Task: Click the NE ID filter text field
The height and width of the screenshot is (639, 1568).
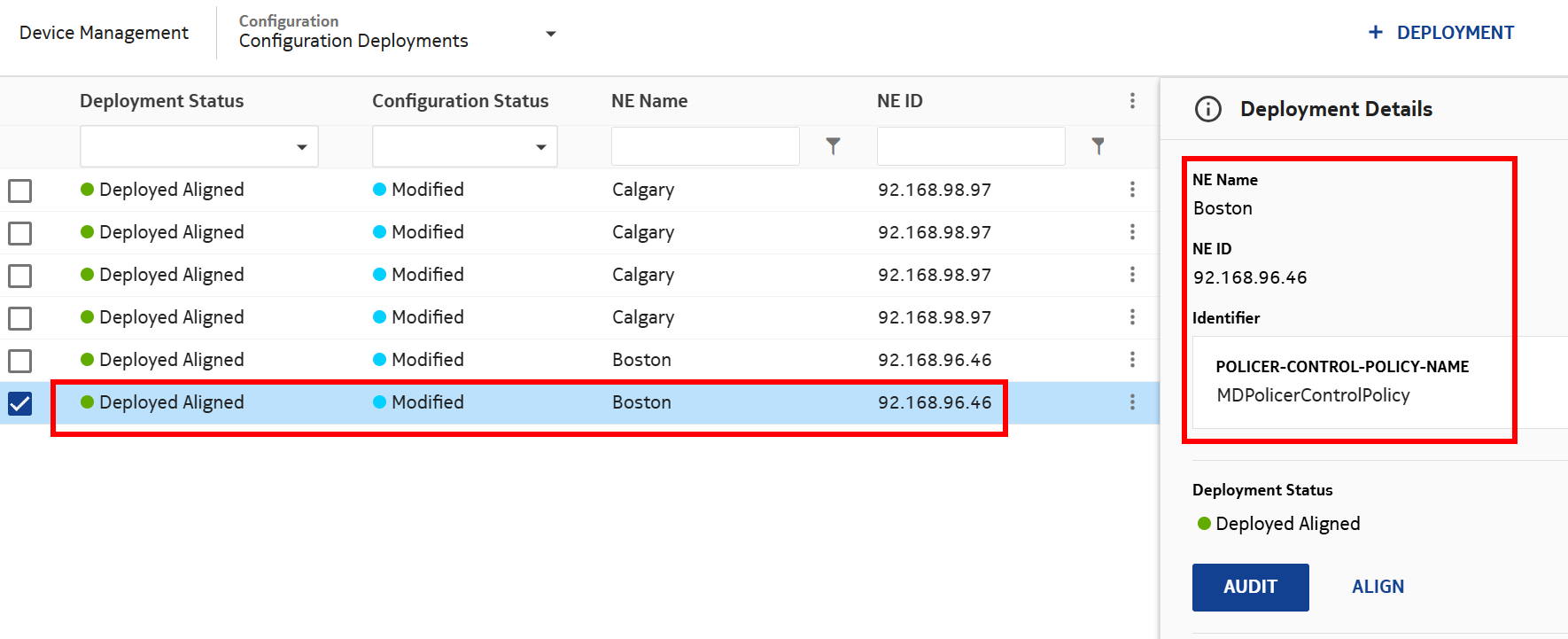Action: point(970,146)
